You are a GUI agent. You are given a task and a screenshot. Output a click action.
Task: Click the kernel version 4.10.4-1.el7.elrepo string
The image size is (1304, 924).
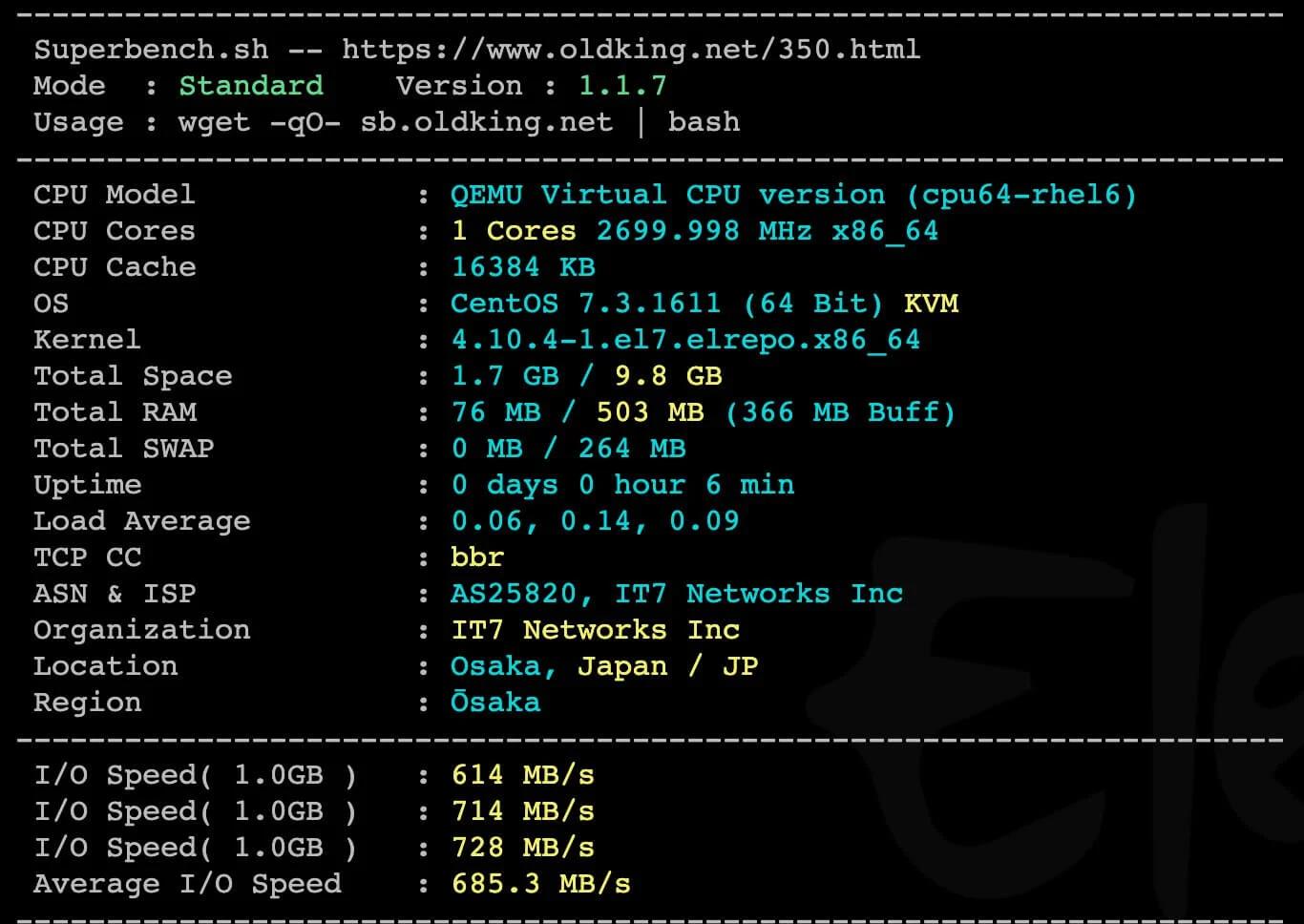tap(685, 340)
